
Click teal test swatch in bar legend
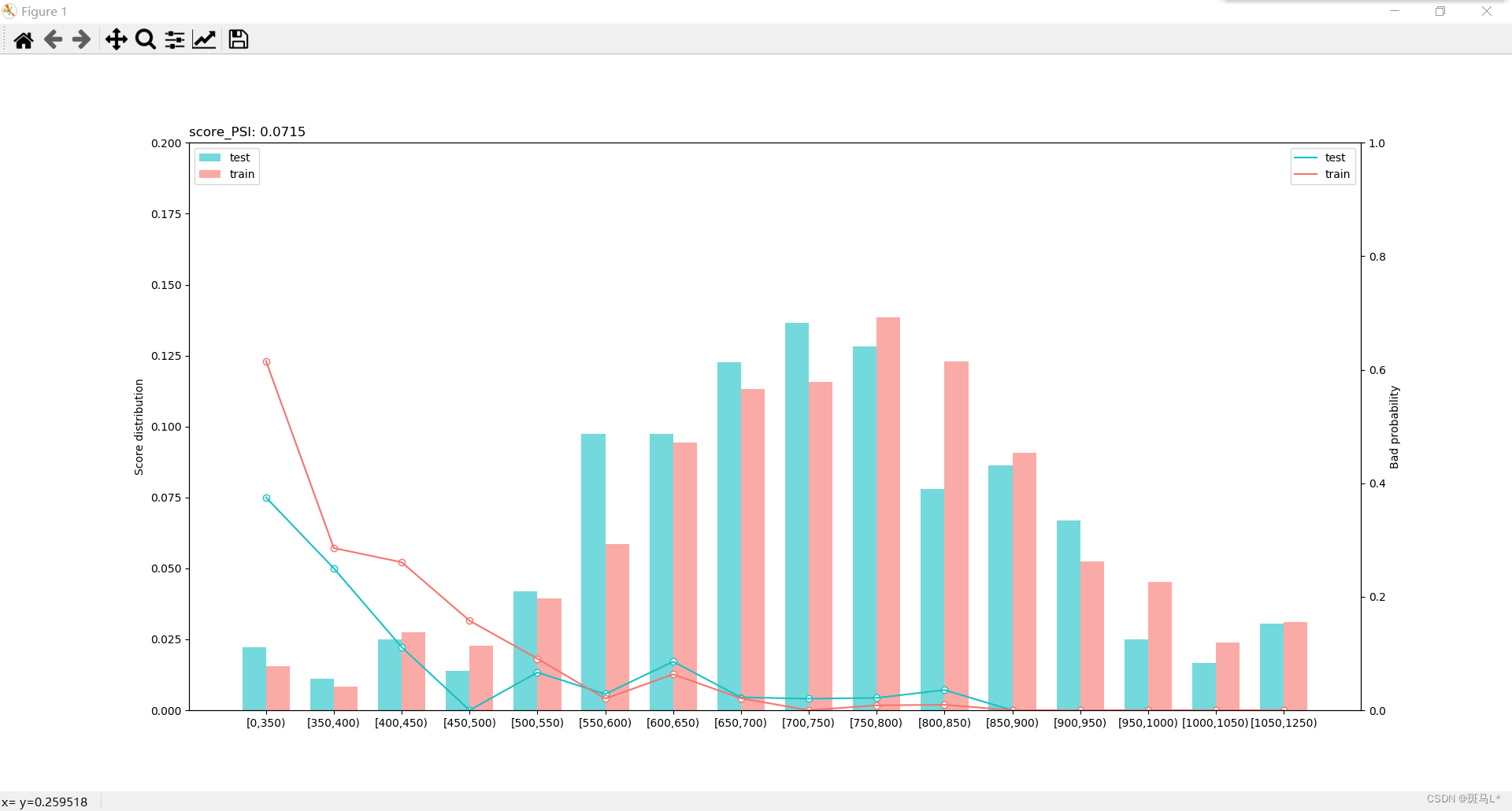pyautogui.click(x=210, y=157)
